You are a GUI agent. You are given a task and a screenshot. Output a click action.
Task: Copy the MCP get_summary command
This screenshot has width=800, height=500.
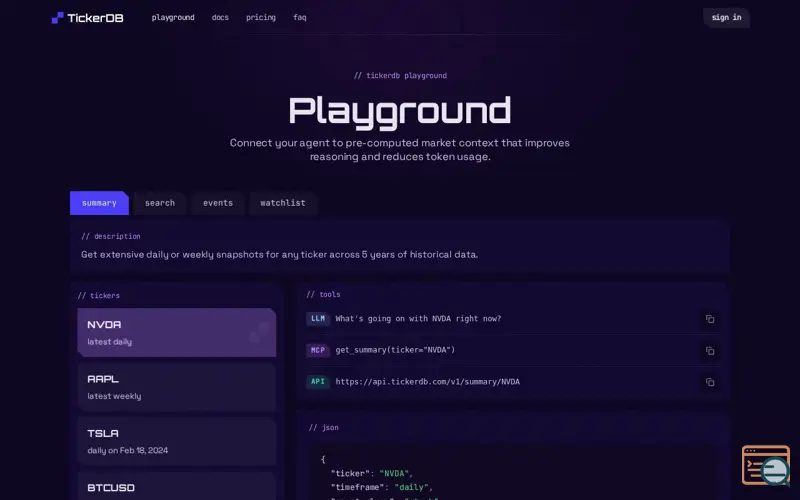pyautogui.click(x=710, y=351)
